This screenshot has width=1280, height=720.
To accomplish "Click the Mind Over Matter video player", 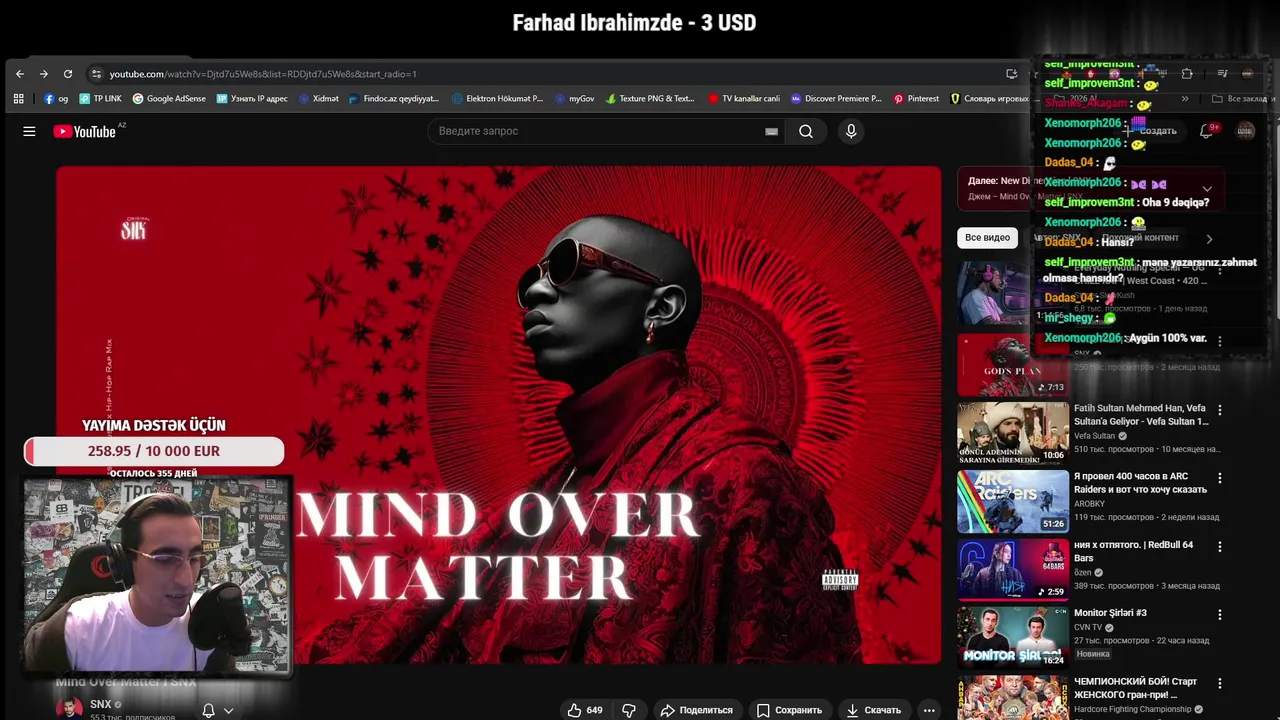I will [498, 415].
